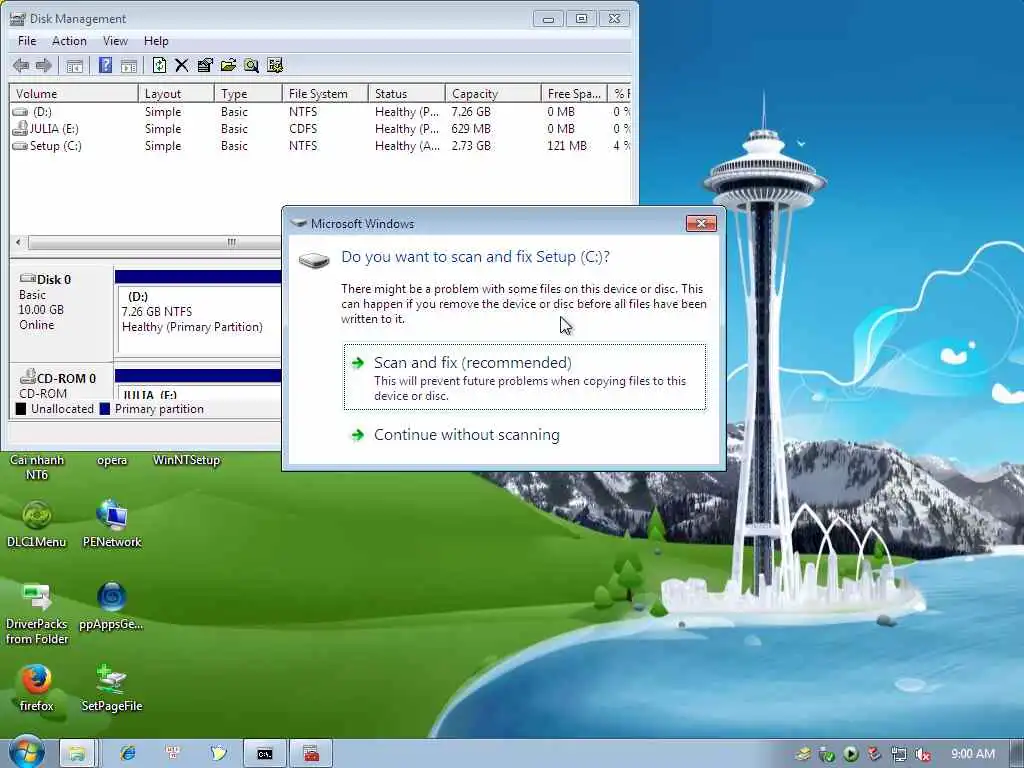Select the CD-ROM 0 label panel

(61, 385)
